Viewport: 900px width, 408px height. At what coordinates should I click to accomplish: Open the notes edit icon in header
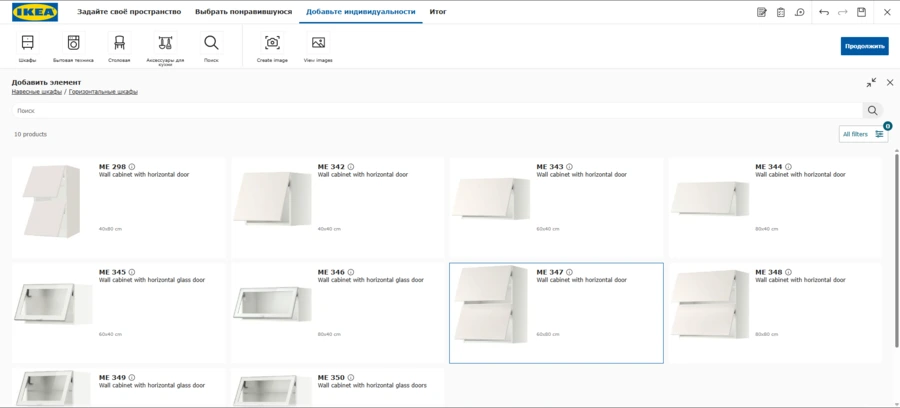pyautogui.click(x=762, y=12)
